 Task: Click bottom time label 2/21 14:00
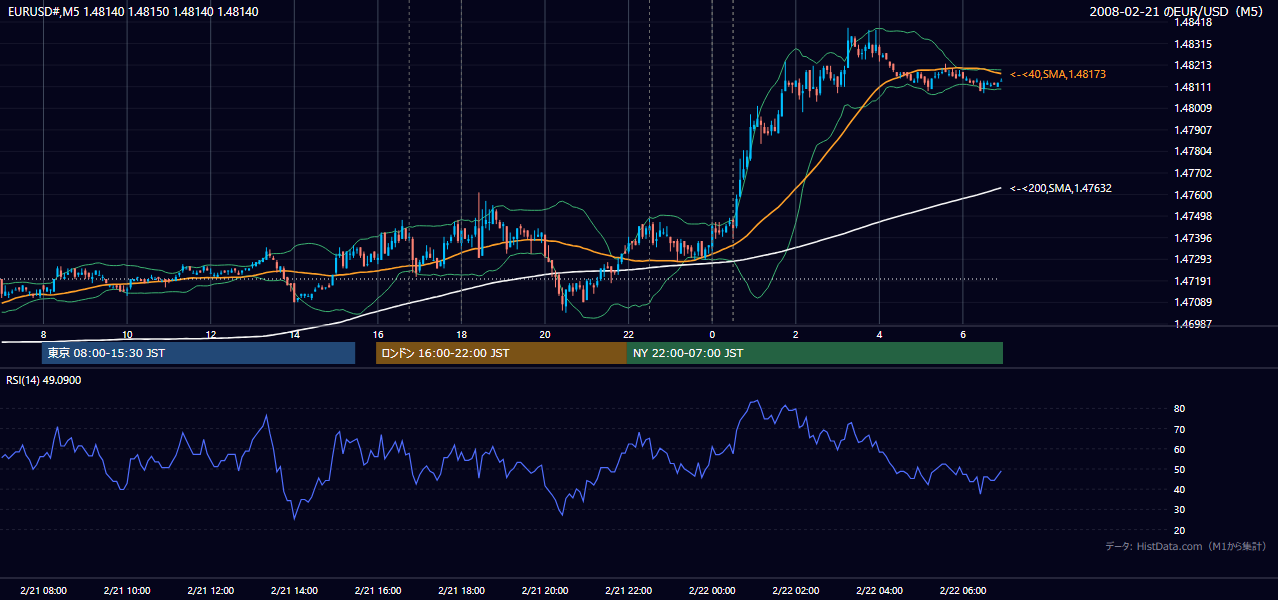point(294,591)
